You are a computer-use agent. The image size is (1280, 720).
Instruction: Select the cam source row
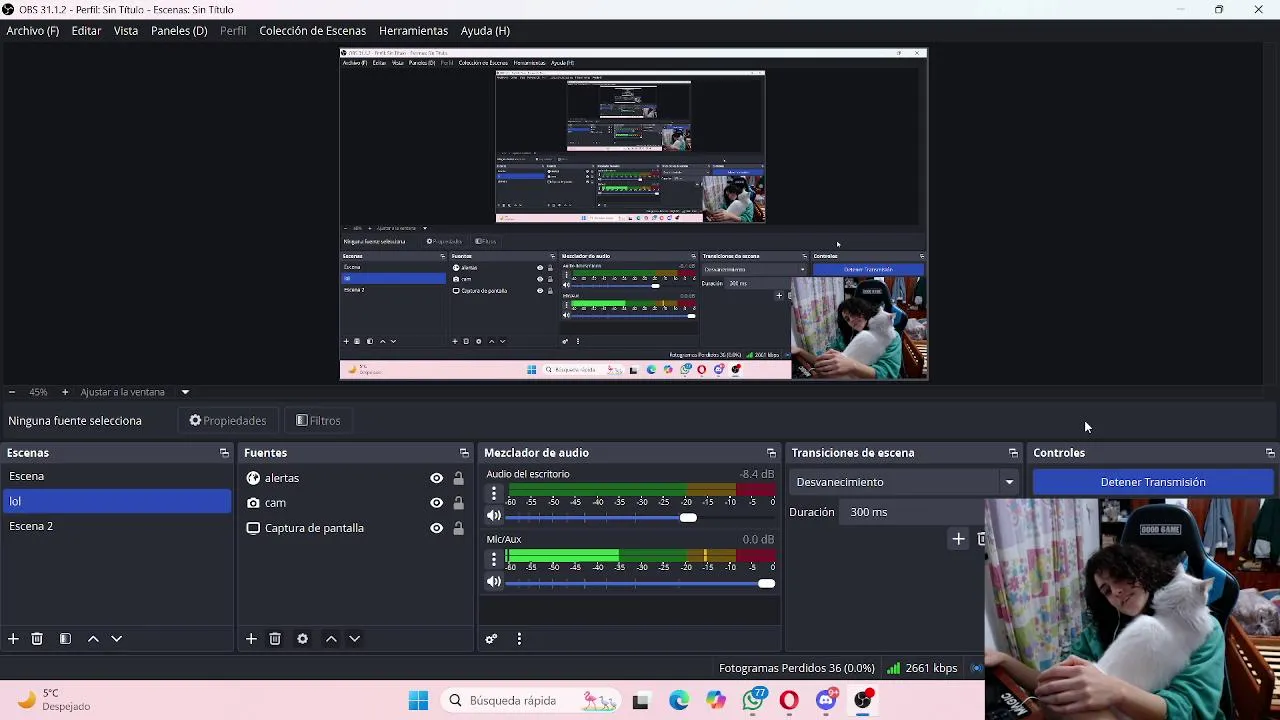click(356, 503)
